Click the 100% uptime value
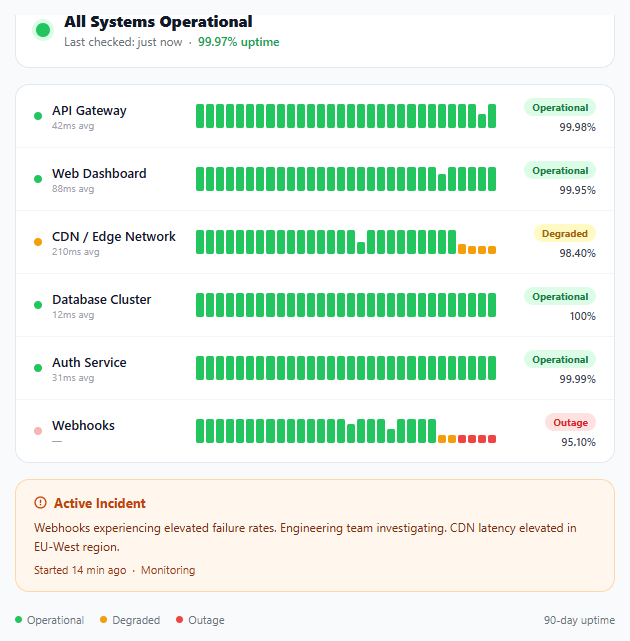This screenshot has height=641, width=630. click(583, 316)
